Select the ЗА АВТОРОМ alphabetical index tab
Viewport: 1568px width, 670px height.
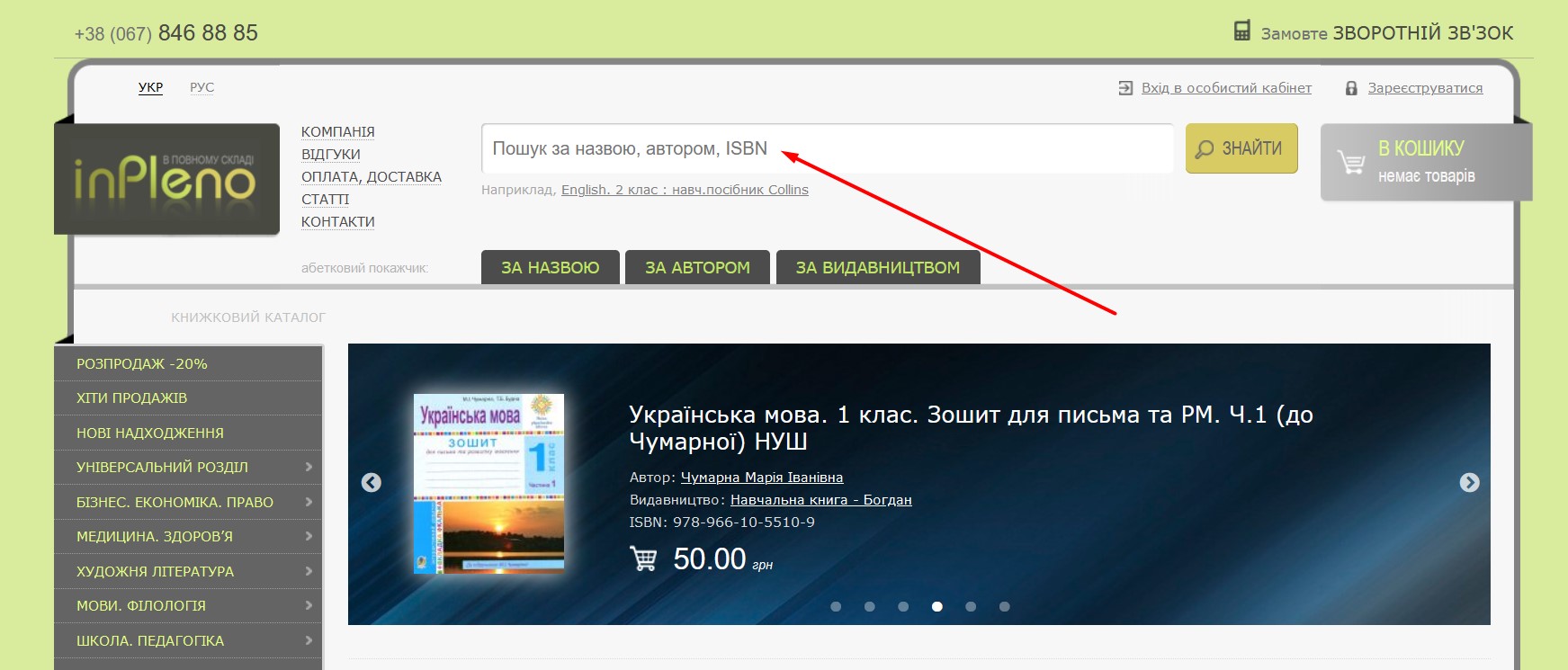click(x=697, y=267)
